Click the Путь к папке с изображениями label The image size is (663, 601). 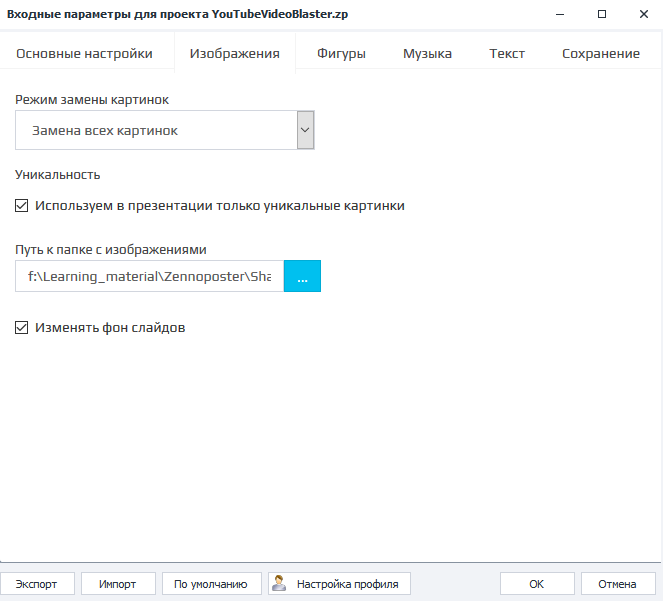click(x=111, y=250)
